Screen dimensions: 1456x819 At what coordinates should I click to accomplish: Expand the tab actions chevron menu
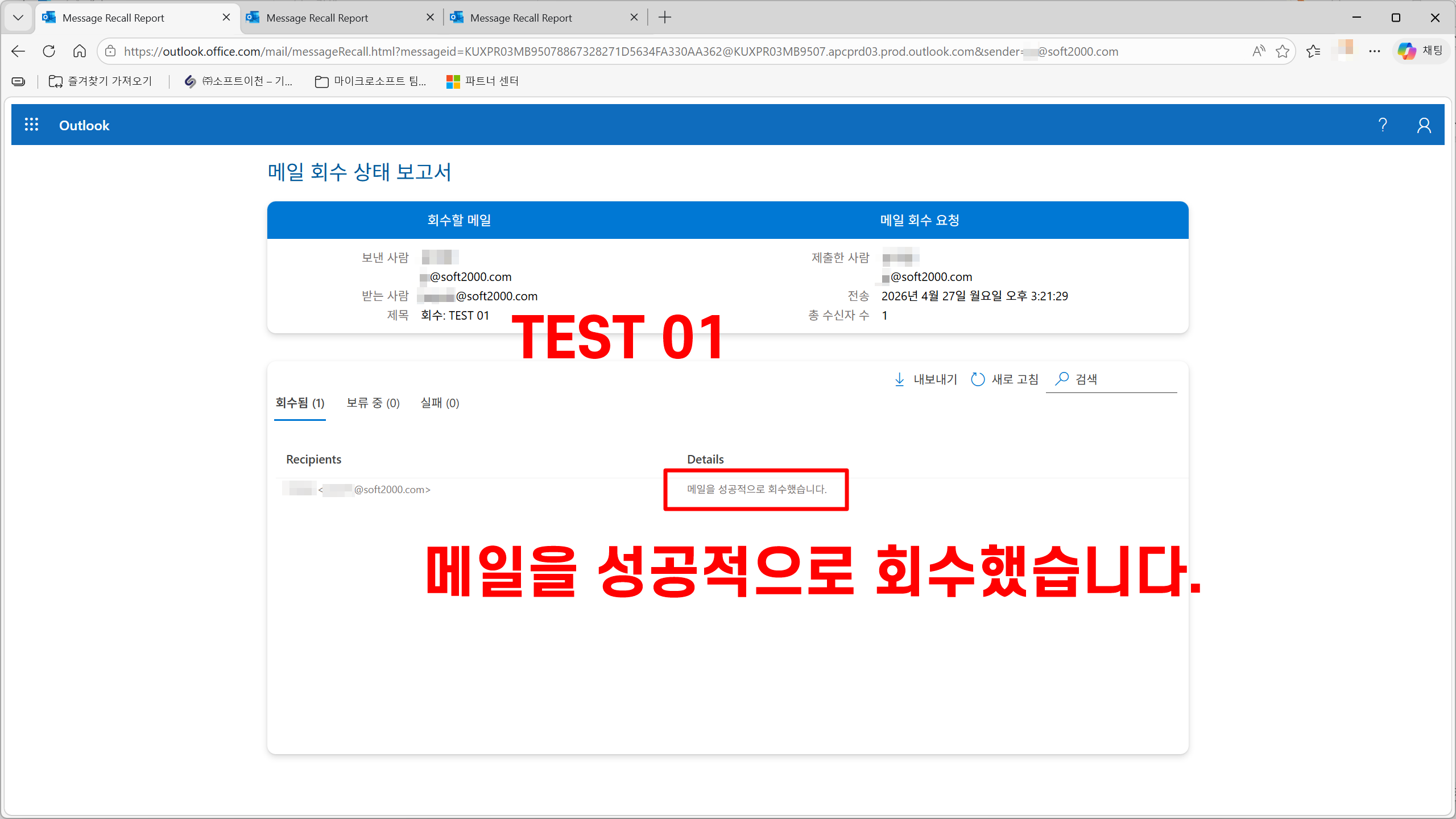coord(18,17)
